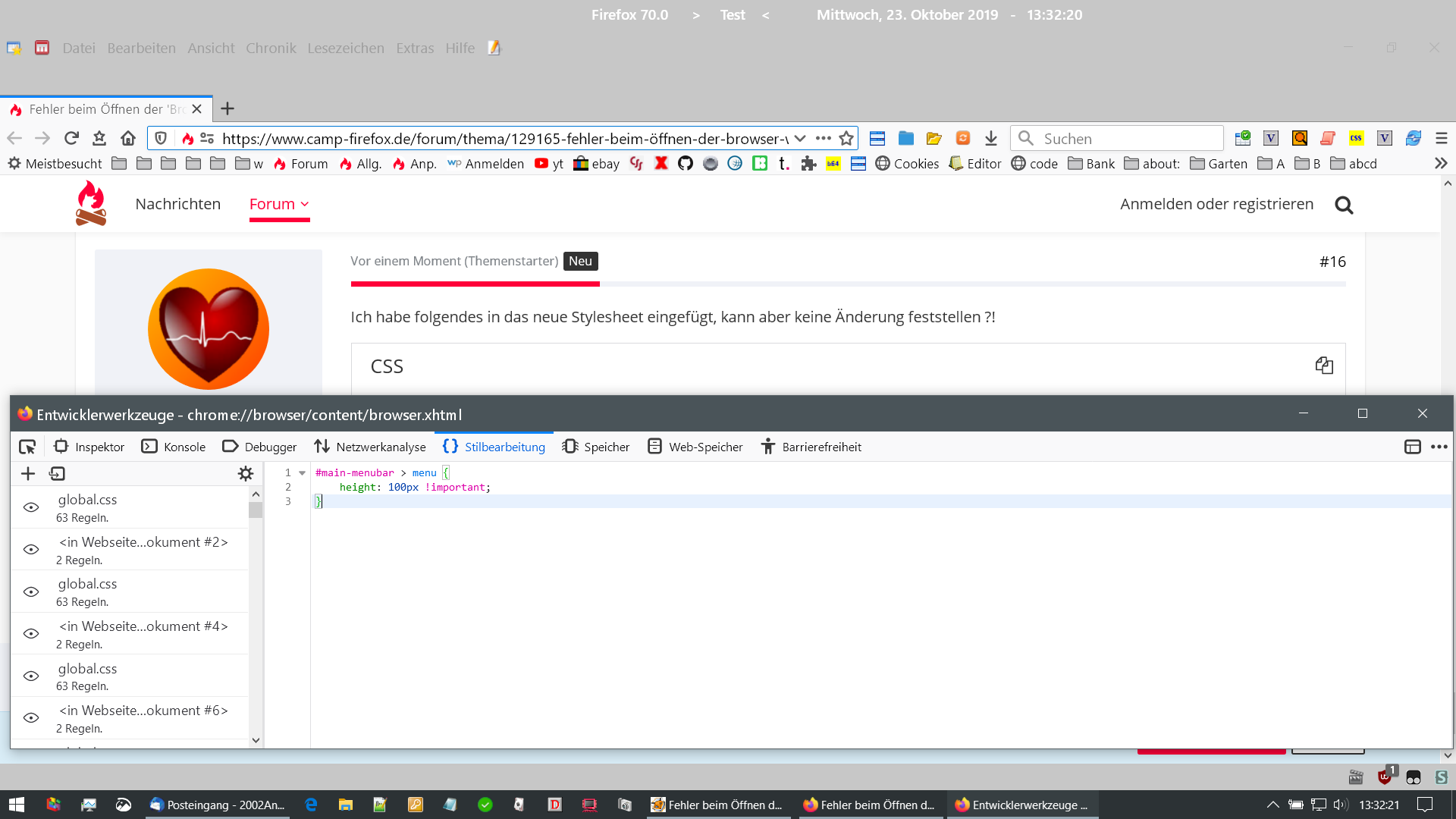Click Anmelden oder registrieren link
Screen dimensions: 1456x819
click(1216, 204)
